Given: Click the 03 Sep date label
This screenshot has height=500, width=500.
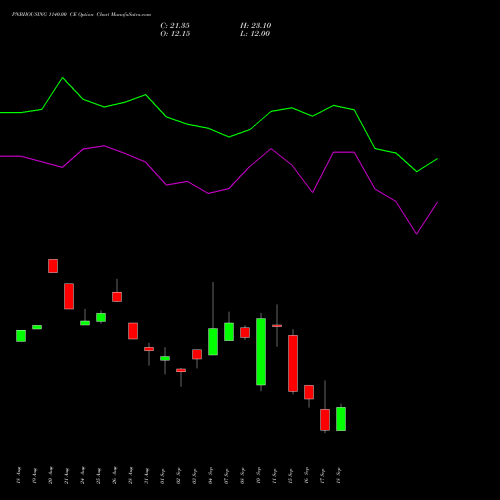Looking at the screenshot, I should 195,476.
